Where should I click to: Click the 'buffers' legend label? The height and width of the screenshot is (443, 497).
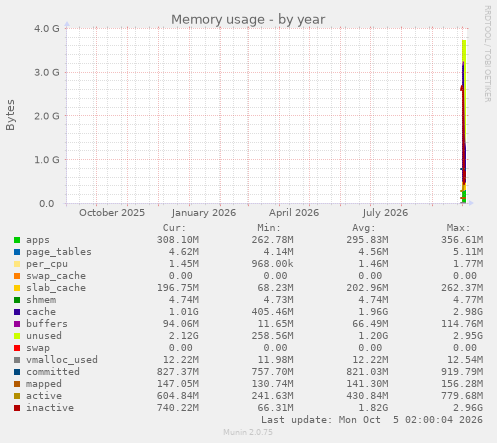[x=47, y=324]
